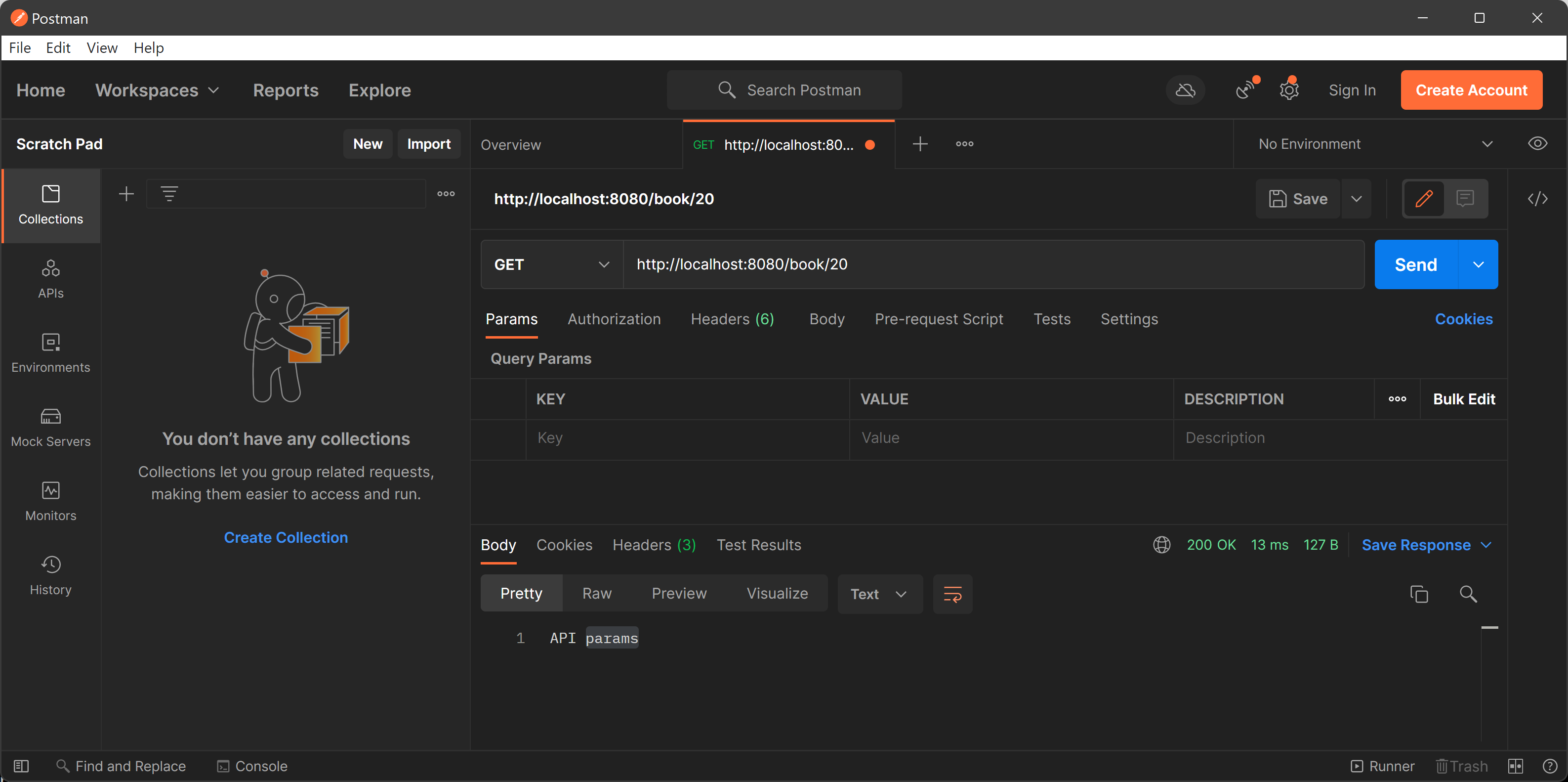Open the Console from the status bar
The height and width of the screenshot is (782, 1568).
[252, 766]
